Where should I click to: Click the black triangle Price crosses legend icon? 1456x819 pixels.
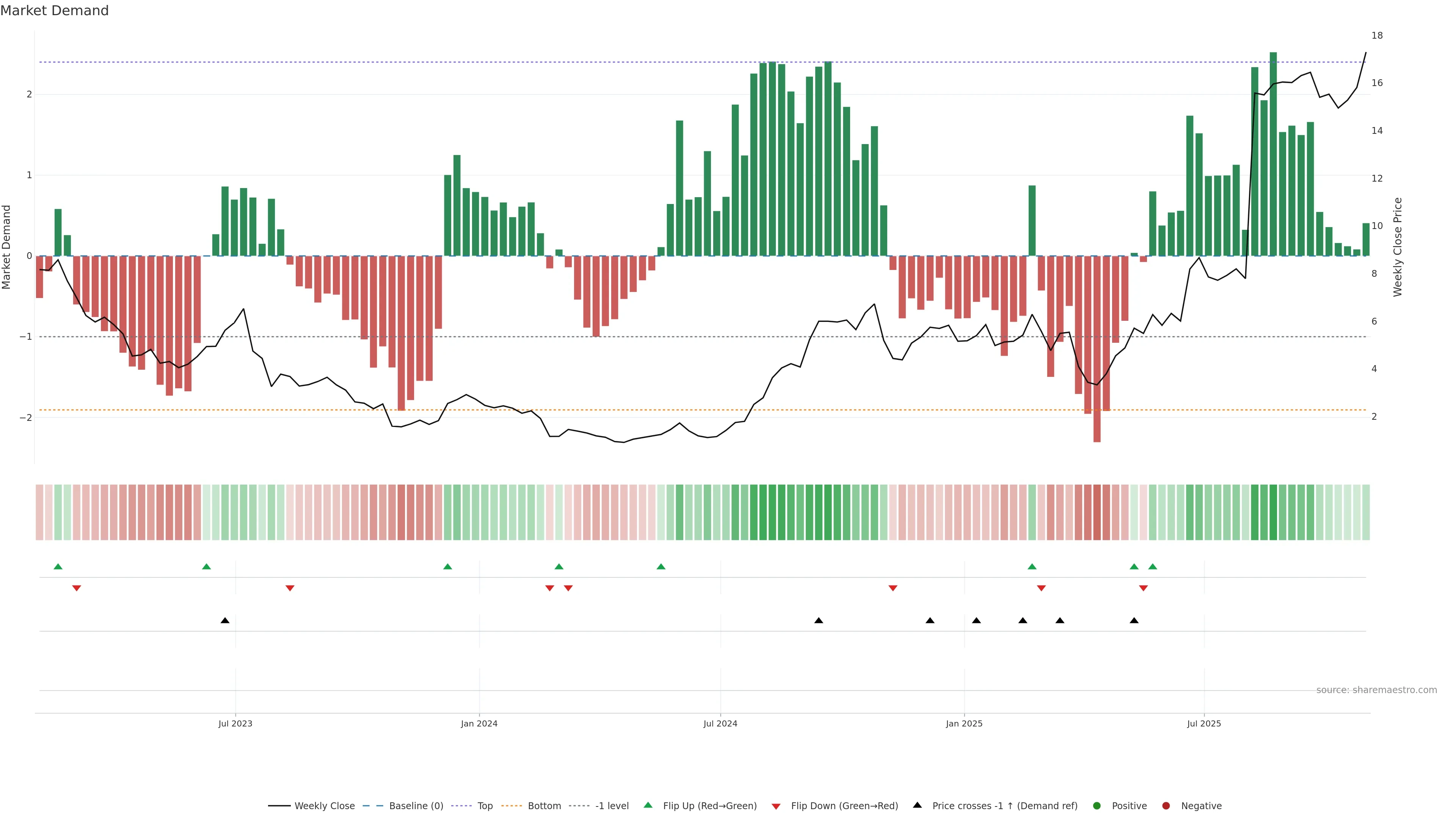[x=917, y=805]
